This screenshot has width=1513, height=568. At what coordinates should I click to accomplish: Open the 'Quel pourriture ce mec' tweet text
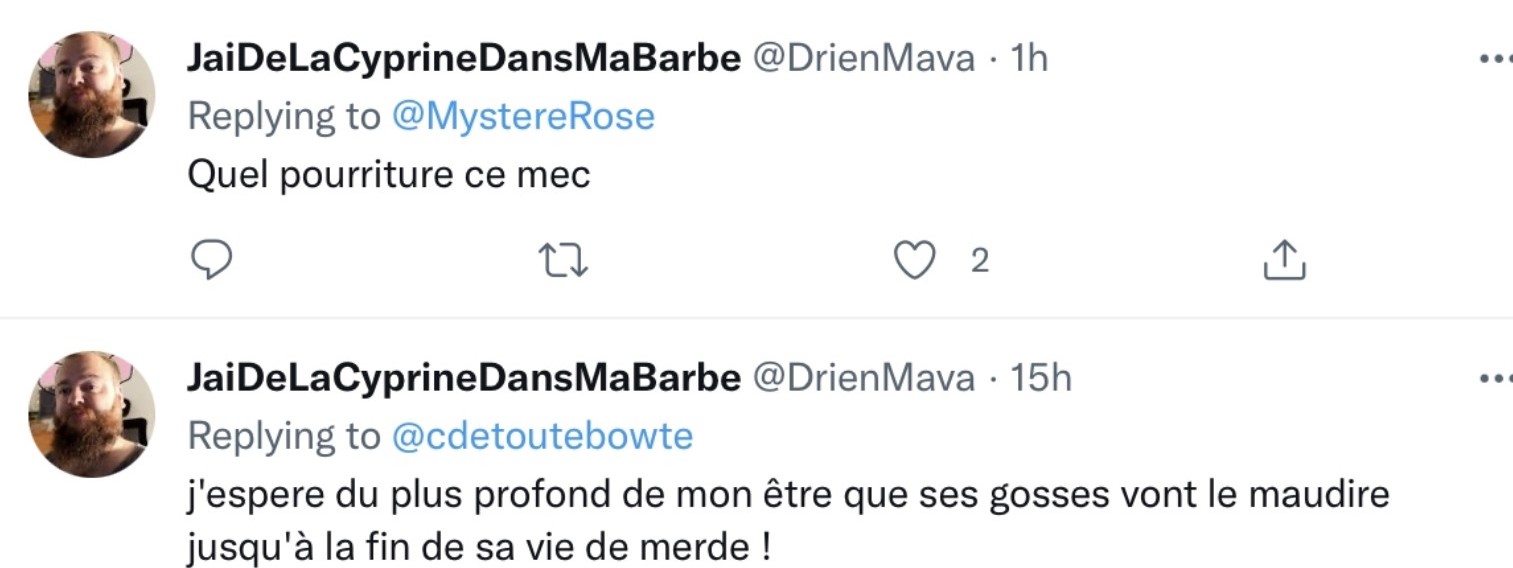389,176
